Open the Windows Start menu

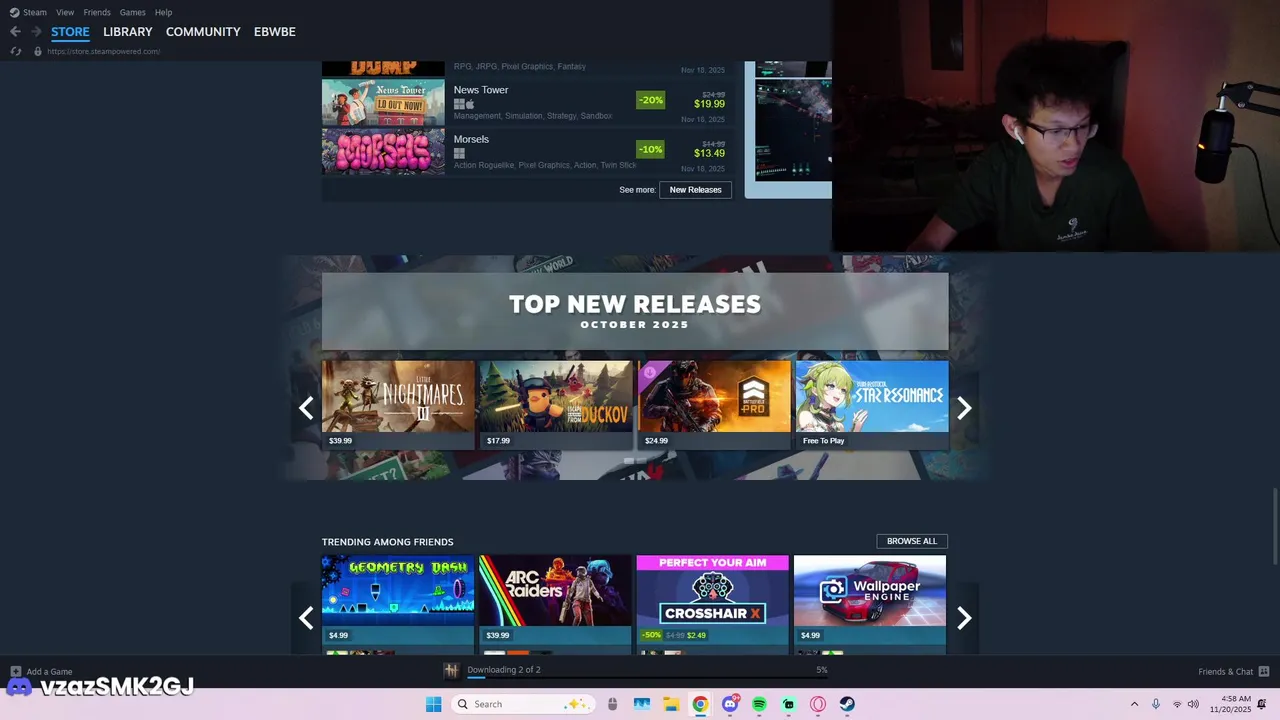pyautogui.click(x=433, y=704)
